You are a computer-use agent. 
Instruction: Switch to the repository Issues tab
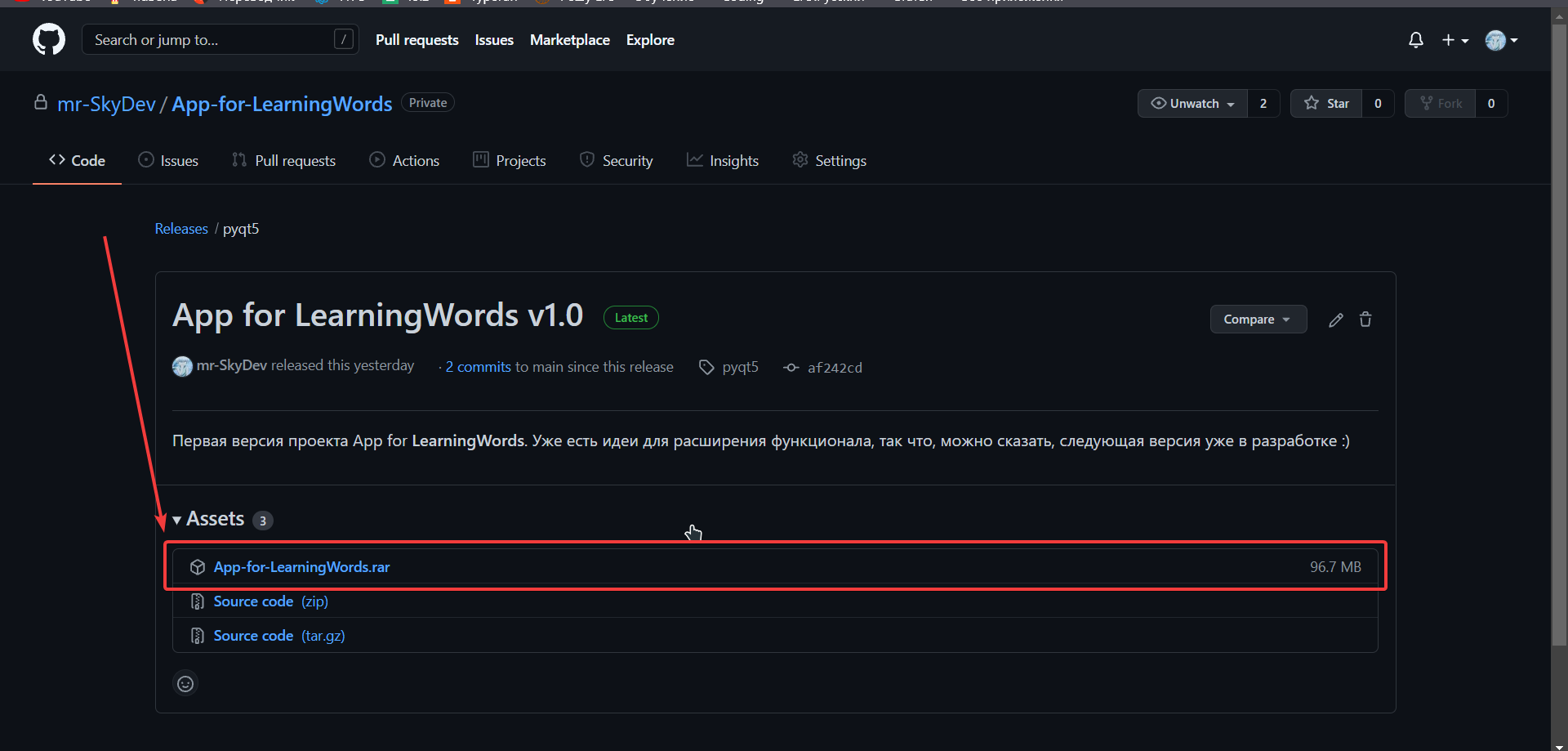click(x=168, y=161)
